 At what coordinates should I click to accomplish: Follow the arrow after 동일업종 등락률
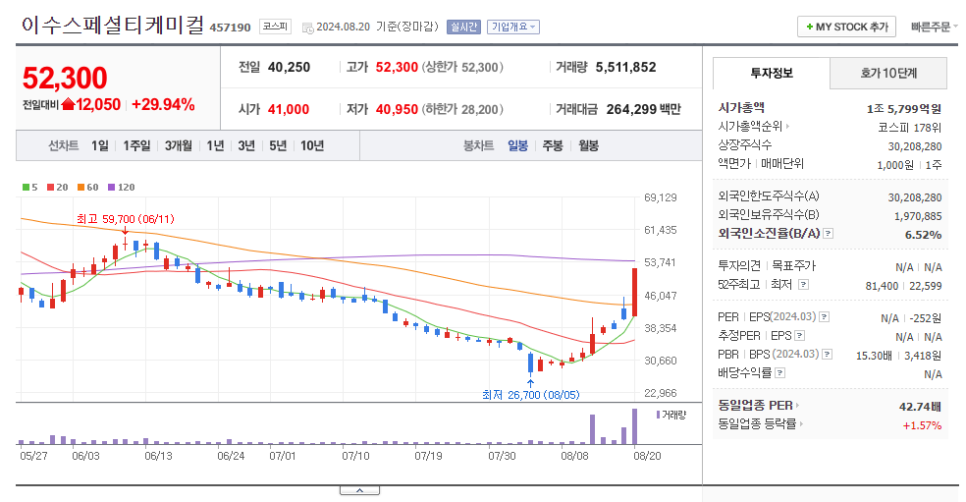tap(801, 424)
